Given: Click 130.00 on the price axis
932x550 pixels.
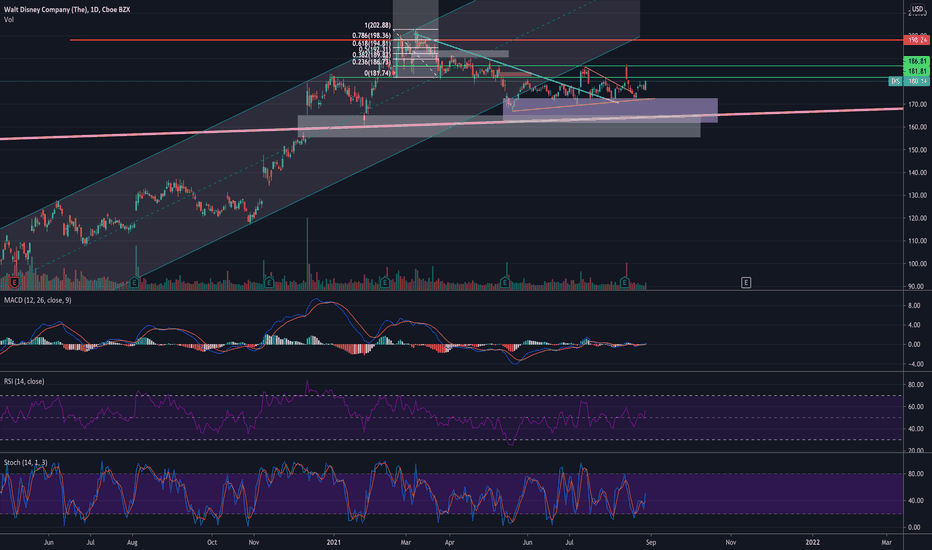Looking at the screenshot, I should point(917,196).
